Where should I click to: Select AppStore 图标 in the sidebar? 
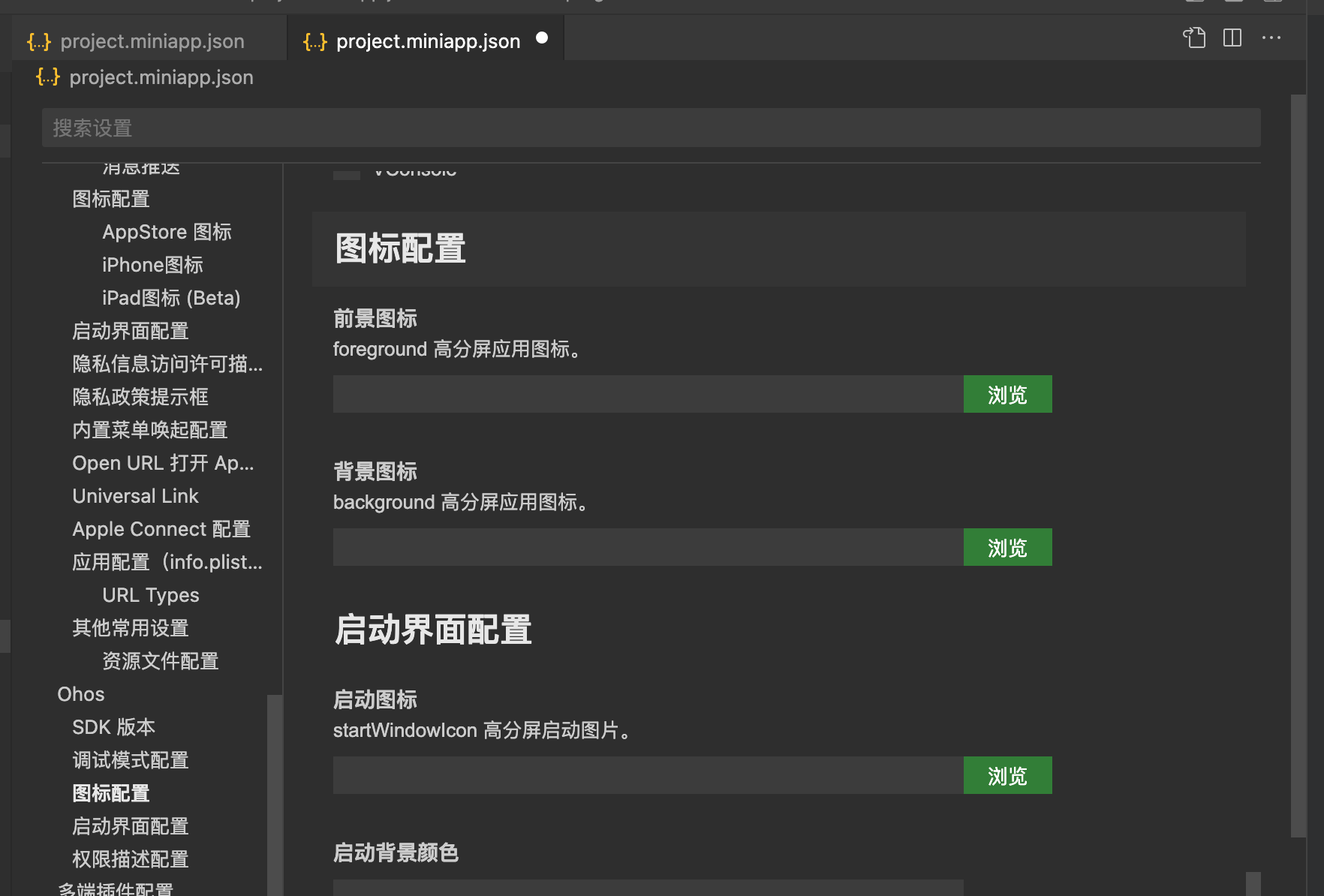coord(167,232)
